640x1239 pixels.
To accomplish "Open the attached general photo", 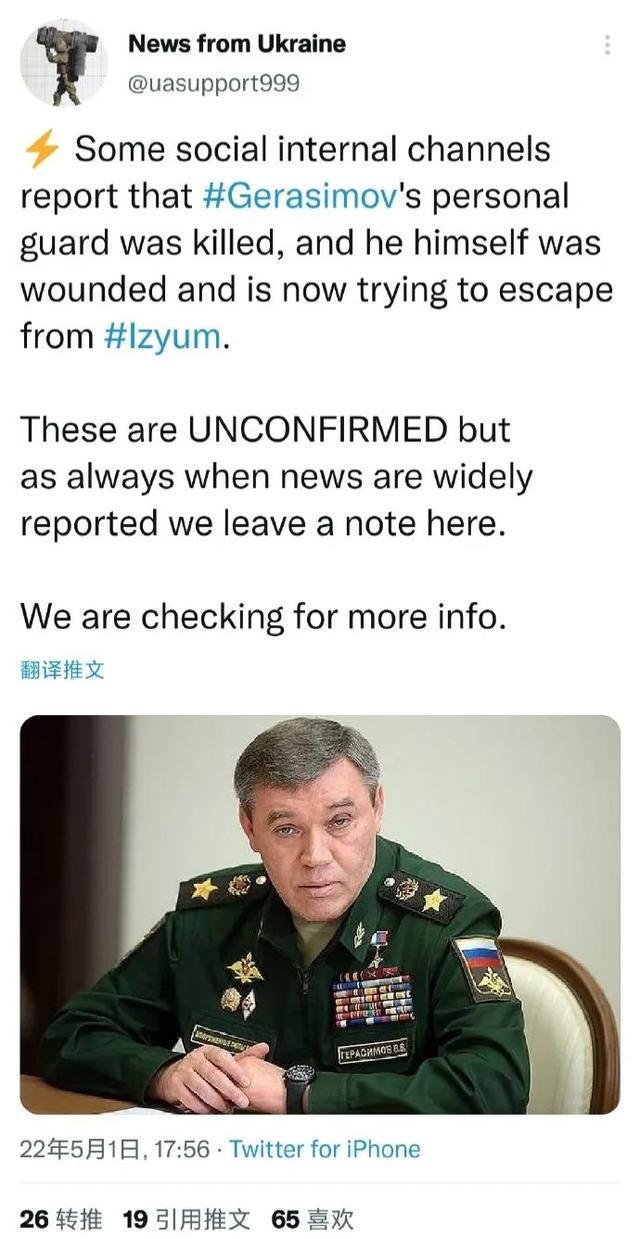I will click(320, 914).
